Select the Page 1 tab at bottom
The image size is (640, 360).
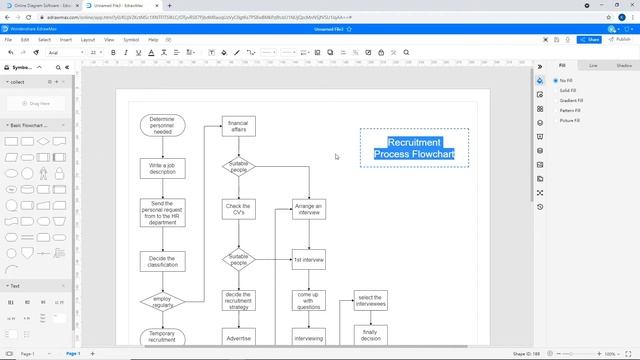coord(73,354)
